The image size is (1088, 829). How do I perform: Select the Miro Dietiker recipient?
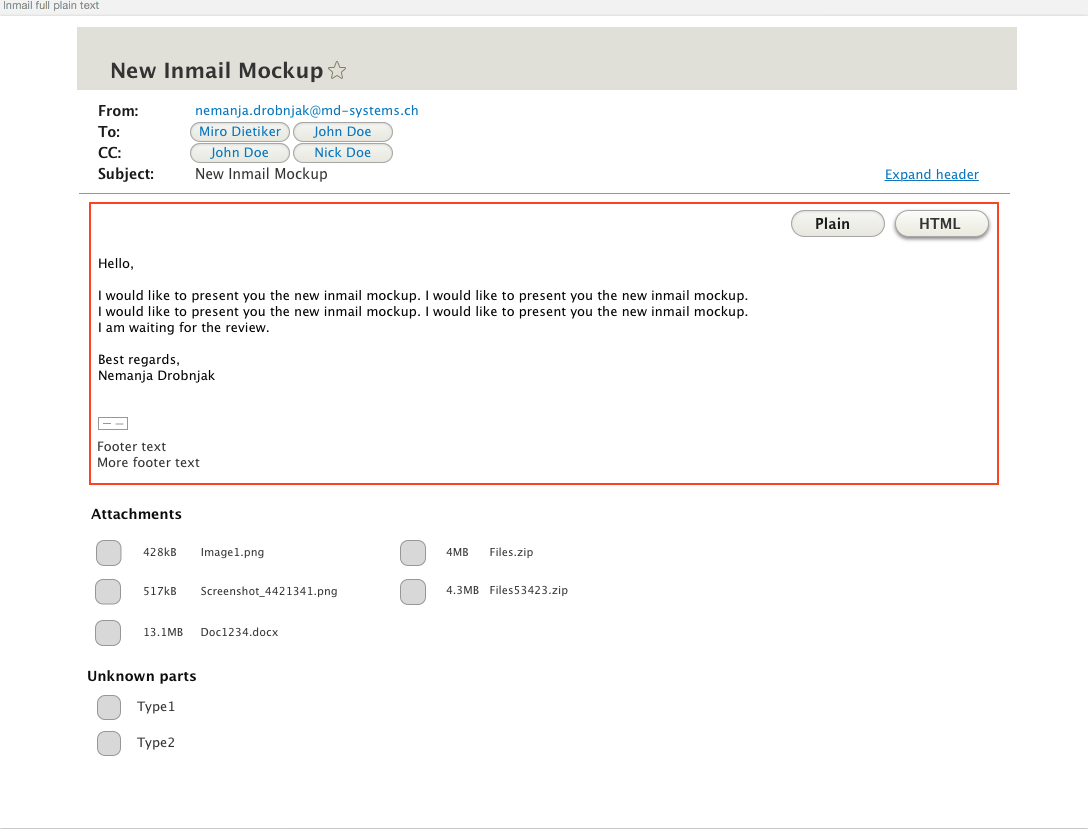click(240, 132)
